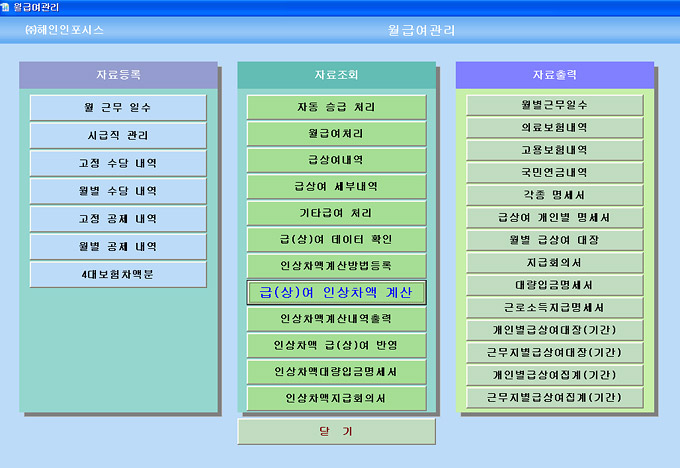Click 월별 급상여 대장
This screenshot has height=468, width=680.
555,240
